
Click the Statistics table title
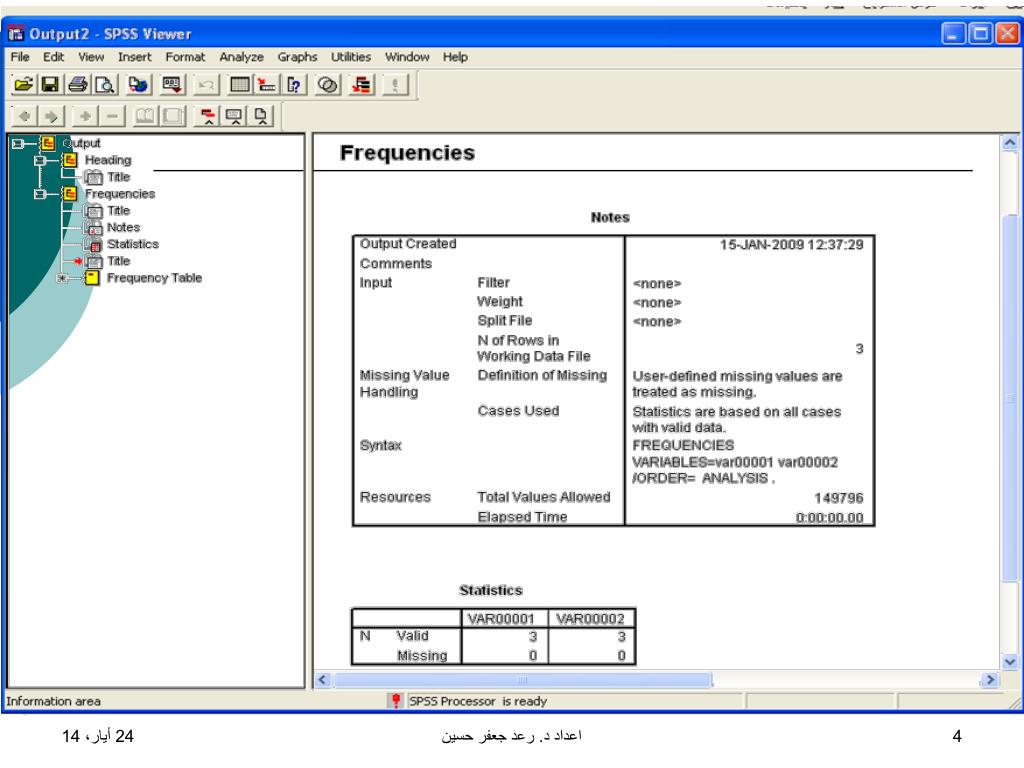[x=490, y=590]
